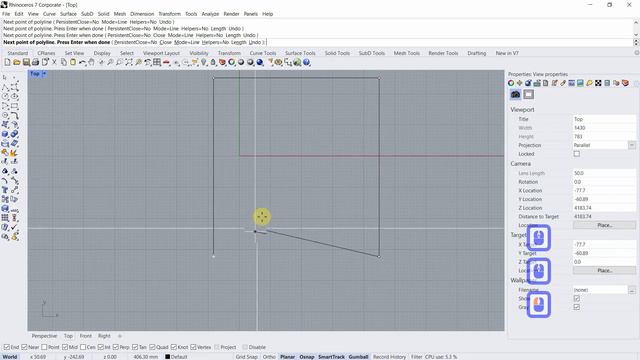Open the Curve menu
640x360 pixels.
[x=49, y=14]
